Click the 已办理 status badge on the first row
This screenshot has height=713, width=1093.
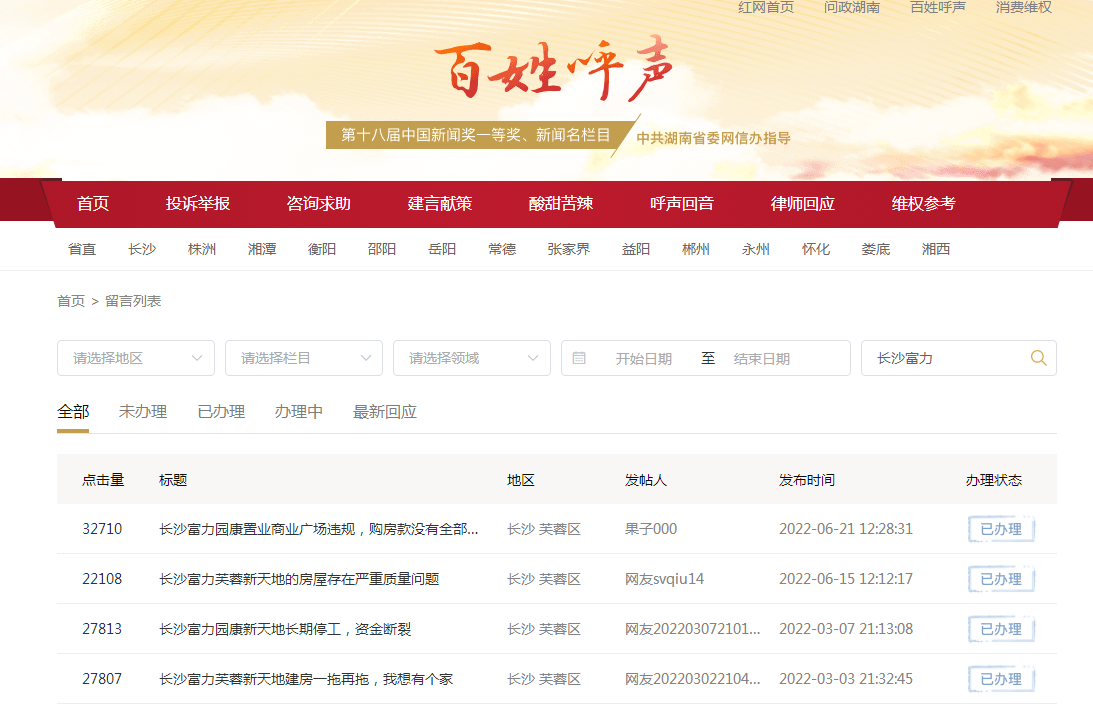click(x=1001, y=529)
